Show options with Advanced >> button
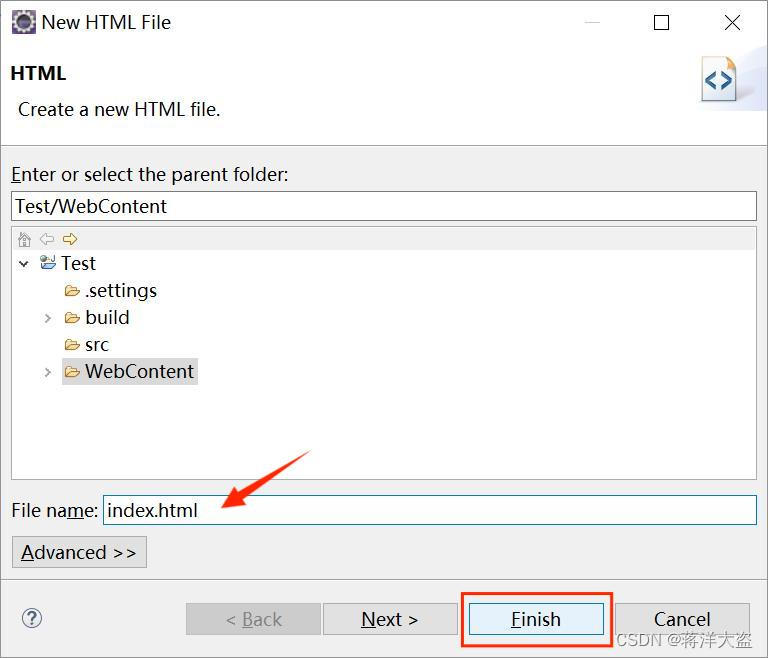The width and height of the screenshot is (768, 658). click(79, 552)
